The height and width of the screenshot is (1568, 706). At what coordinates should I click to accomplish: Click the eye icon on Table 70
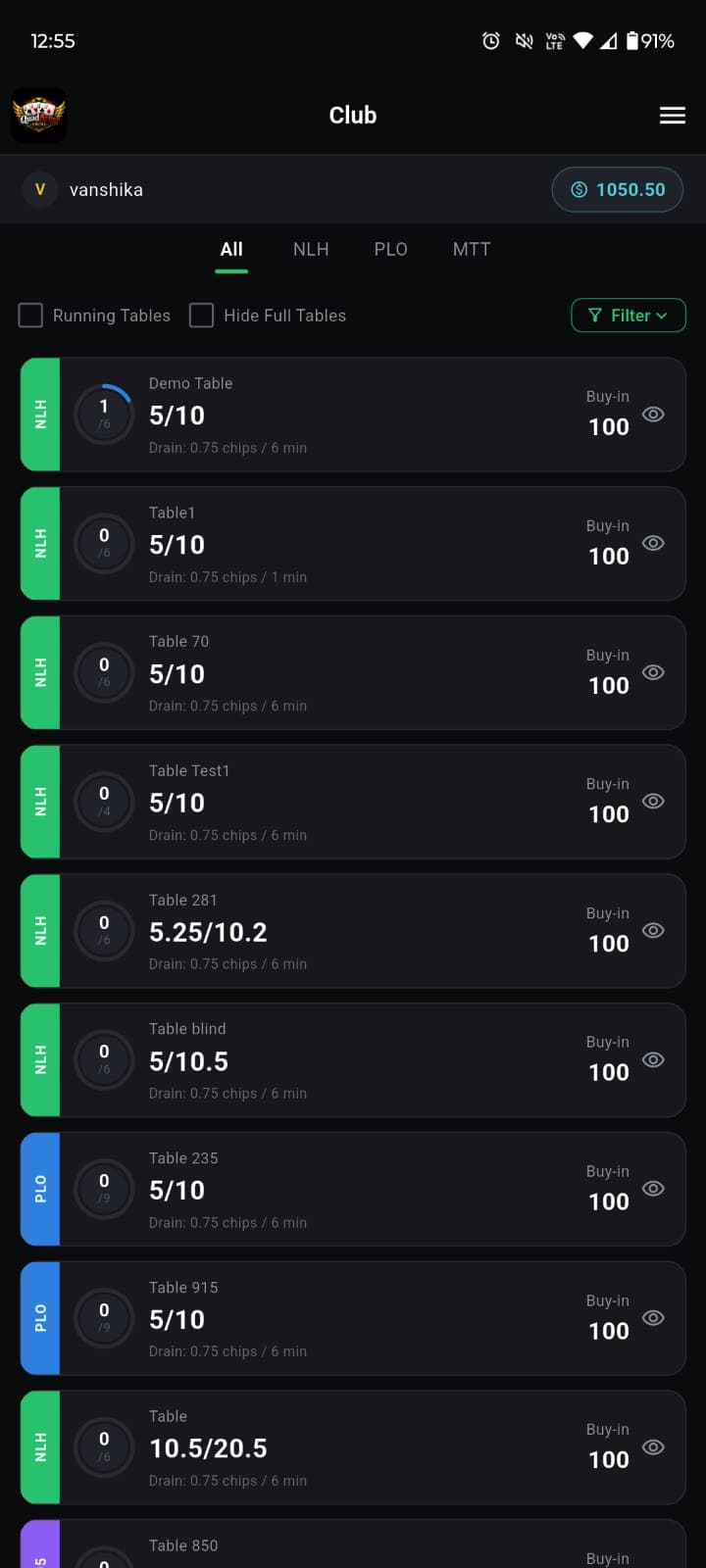(x=653, y=672)
